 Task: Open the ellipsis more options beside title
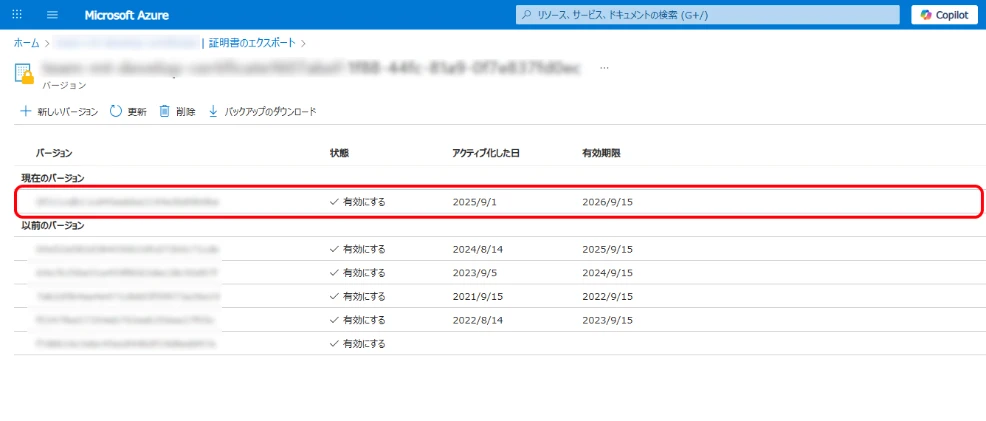(x=603, y=69)
